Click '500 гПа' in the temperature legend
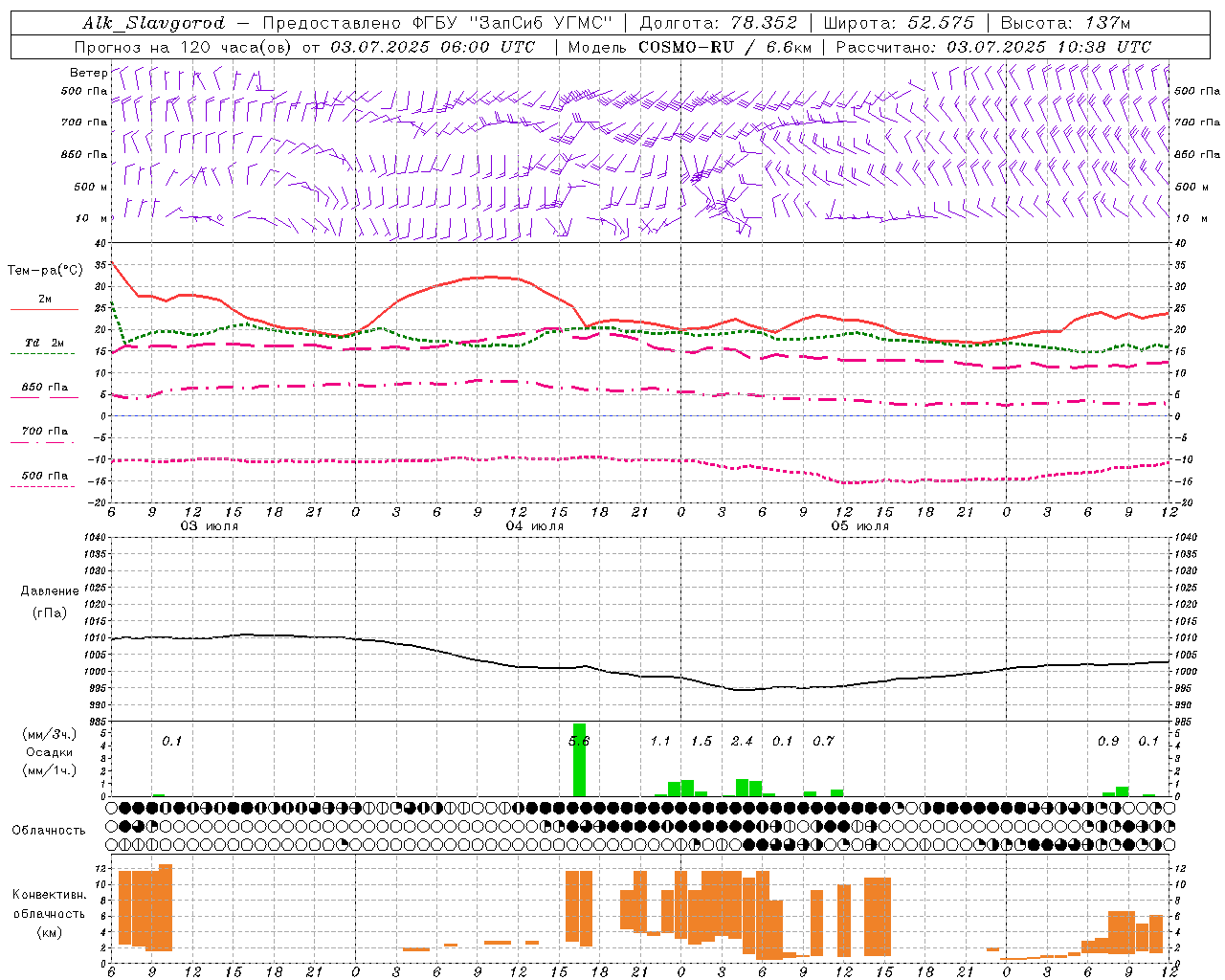This screenshot has height=980, width=1225. [45, 476]
